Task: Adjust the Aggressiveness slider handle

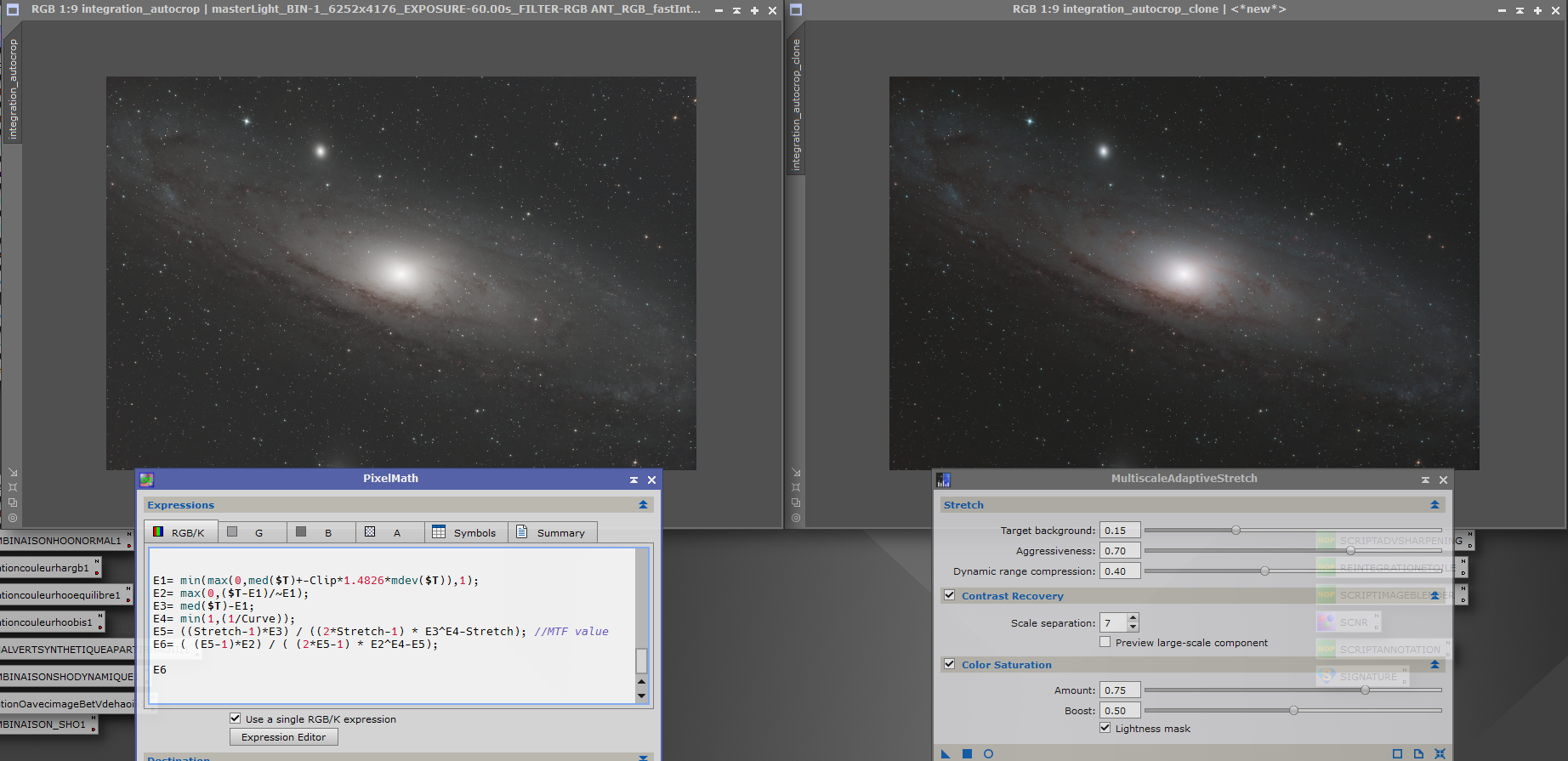Action: tap(1350, 551)
